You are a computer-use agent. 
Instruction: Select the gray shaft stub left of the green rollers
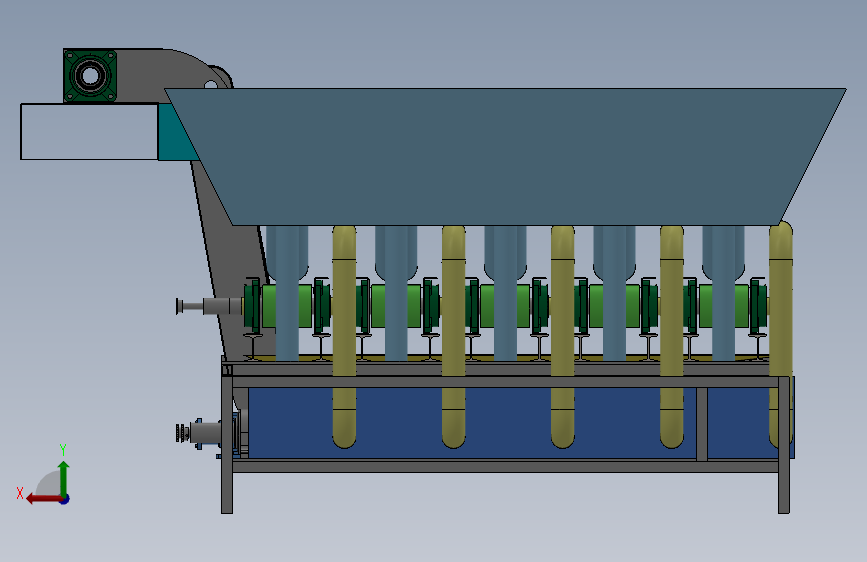pyautogui.click(x=209, y=306)
